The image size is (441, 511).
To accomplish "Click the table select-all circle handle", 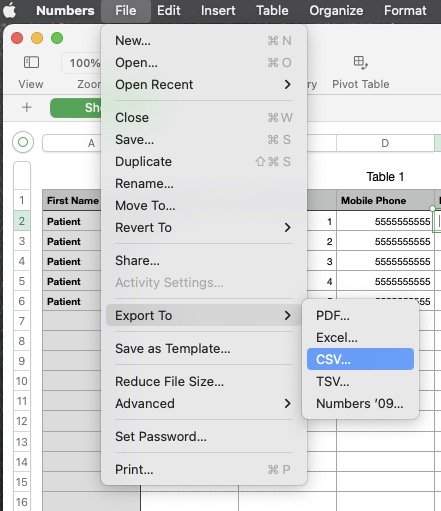I will pyautogui.click(x=23, y=142).
